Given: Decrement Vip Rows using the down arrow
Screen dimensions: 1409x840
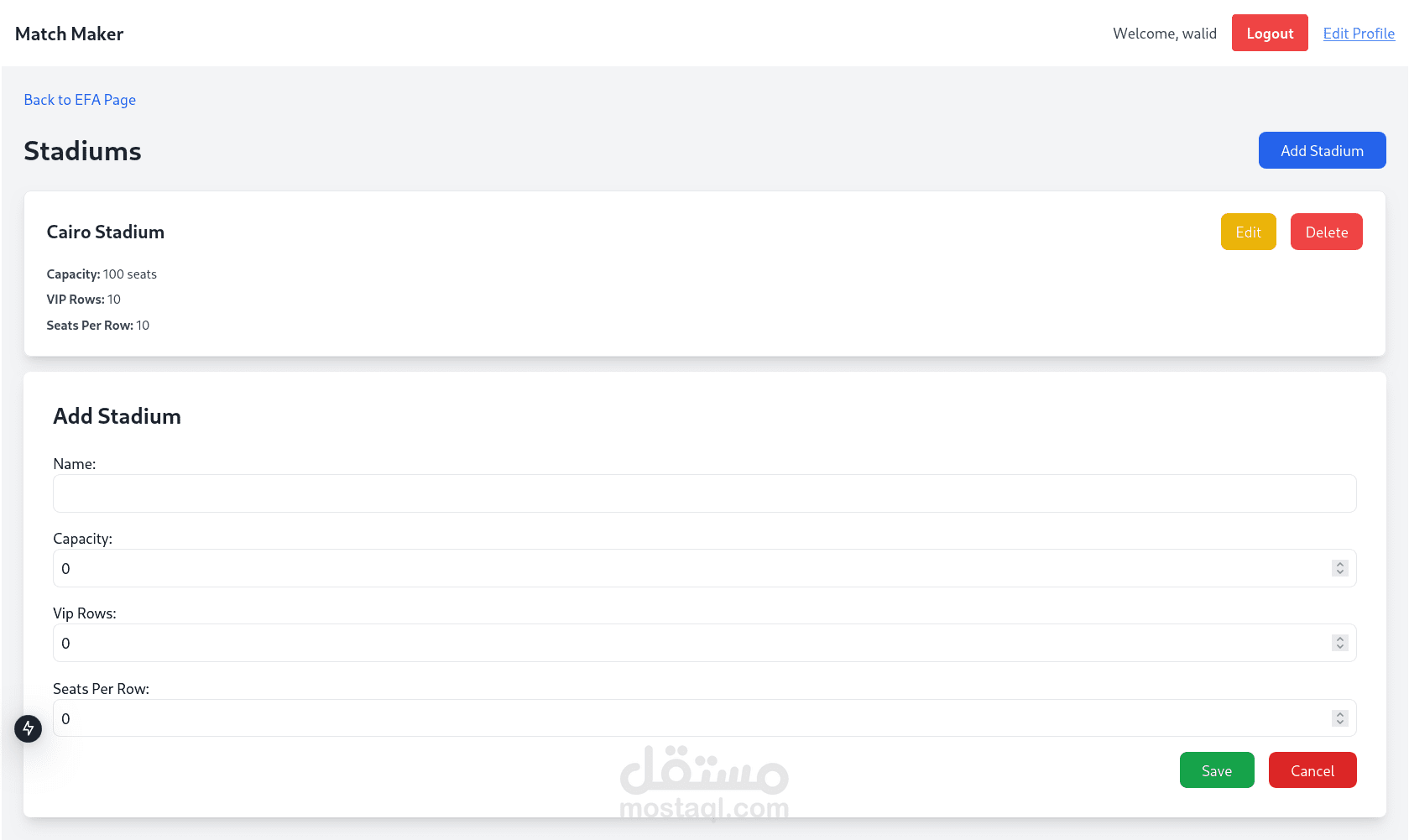Looking at the screenshot, I should click(x=1340, y=647).
